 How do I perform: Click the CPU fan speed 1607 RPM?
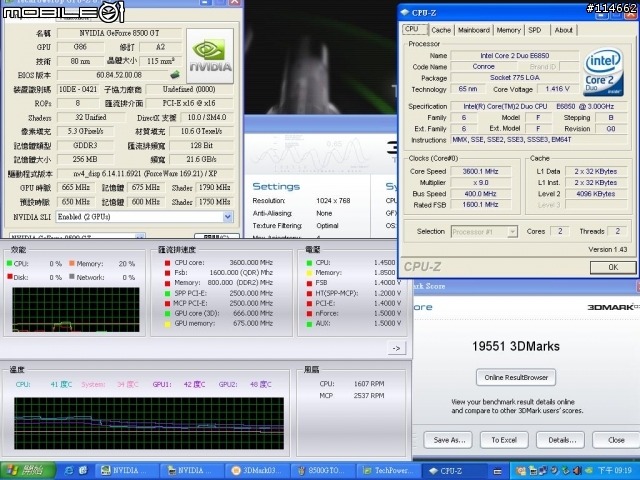(369, 384)
